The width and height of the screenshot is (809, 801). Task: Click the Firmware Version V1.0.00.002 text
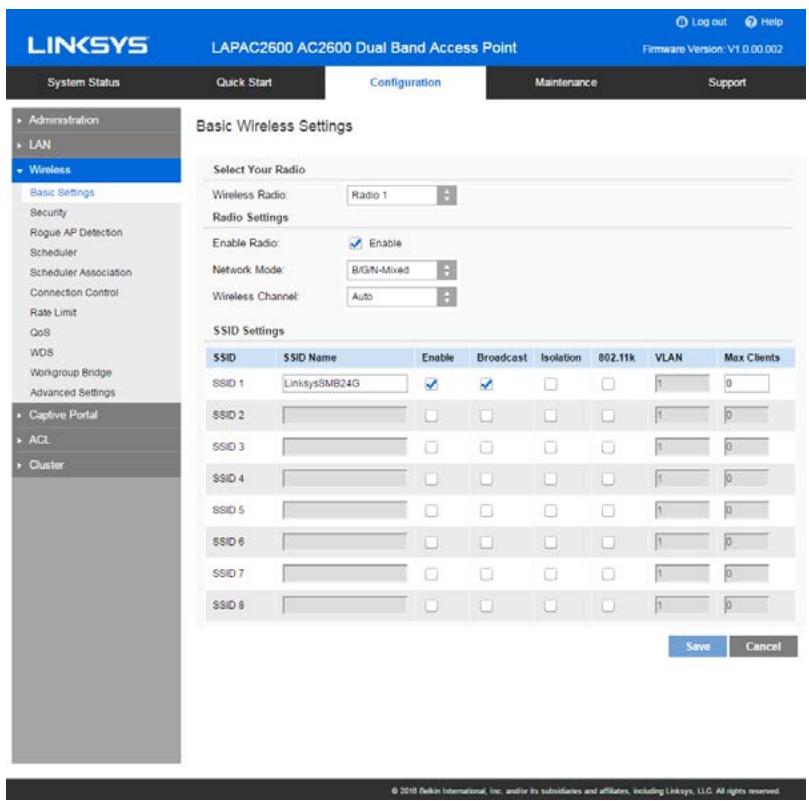713,50
